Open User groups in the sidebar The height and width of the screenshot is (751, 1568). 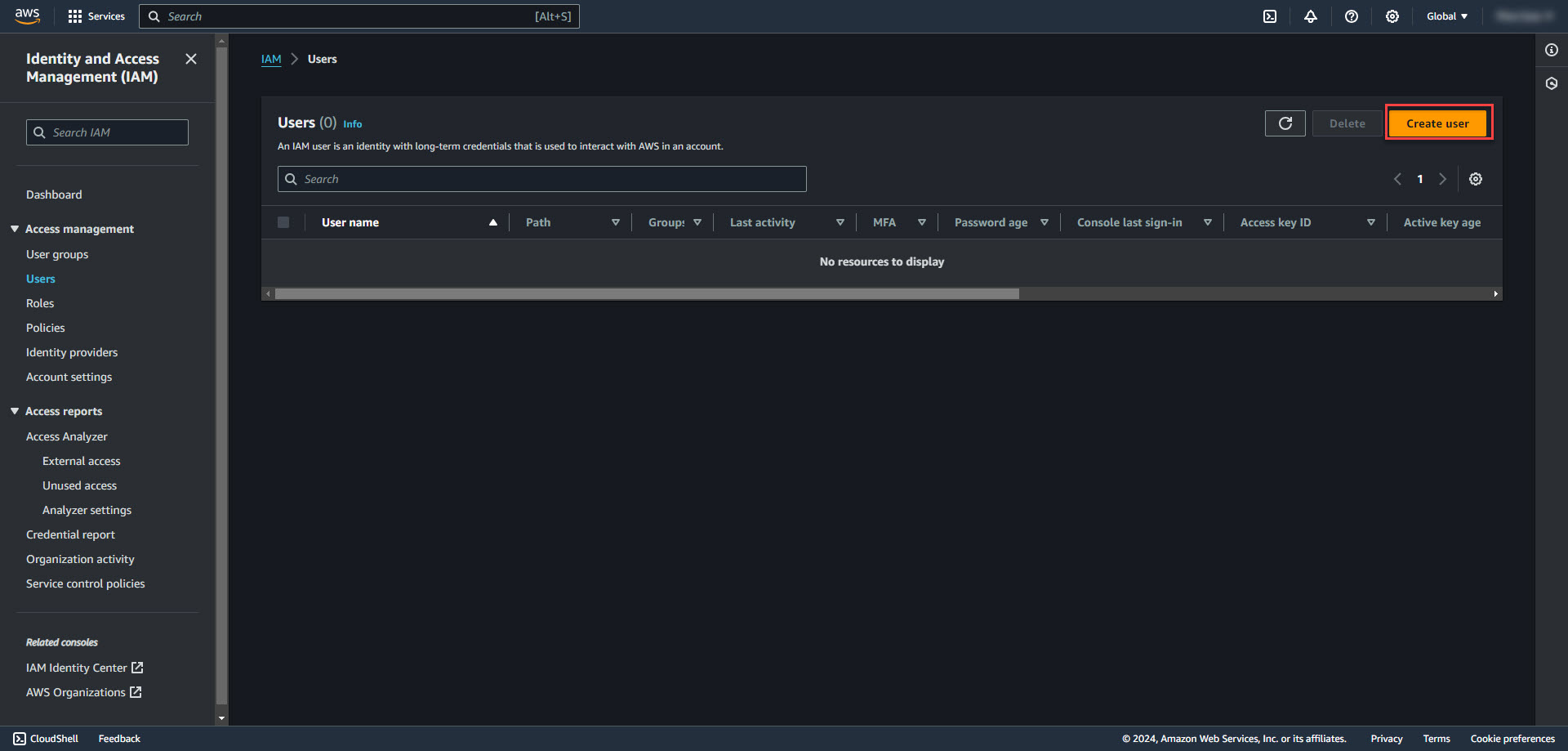[57, 254]
